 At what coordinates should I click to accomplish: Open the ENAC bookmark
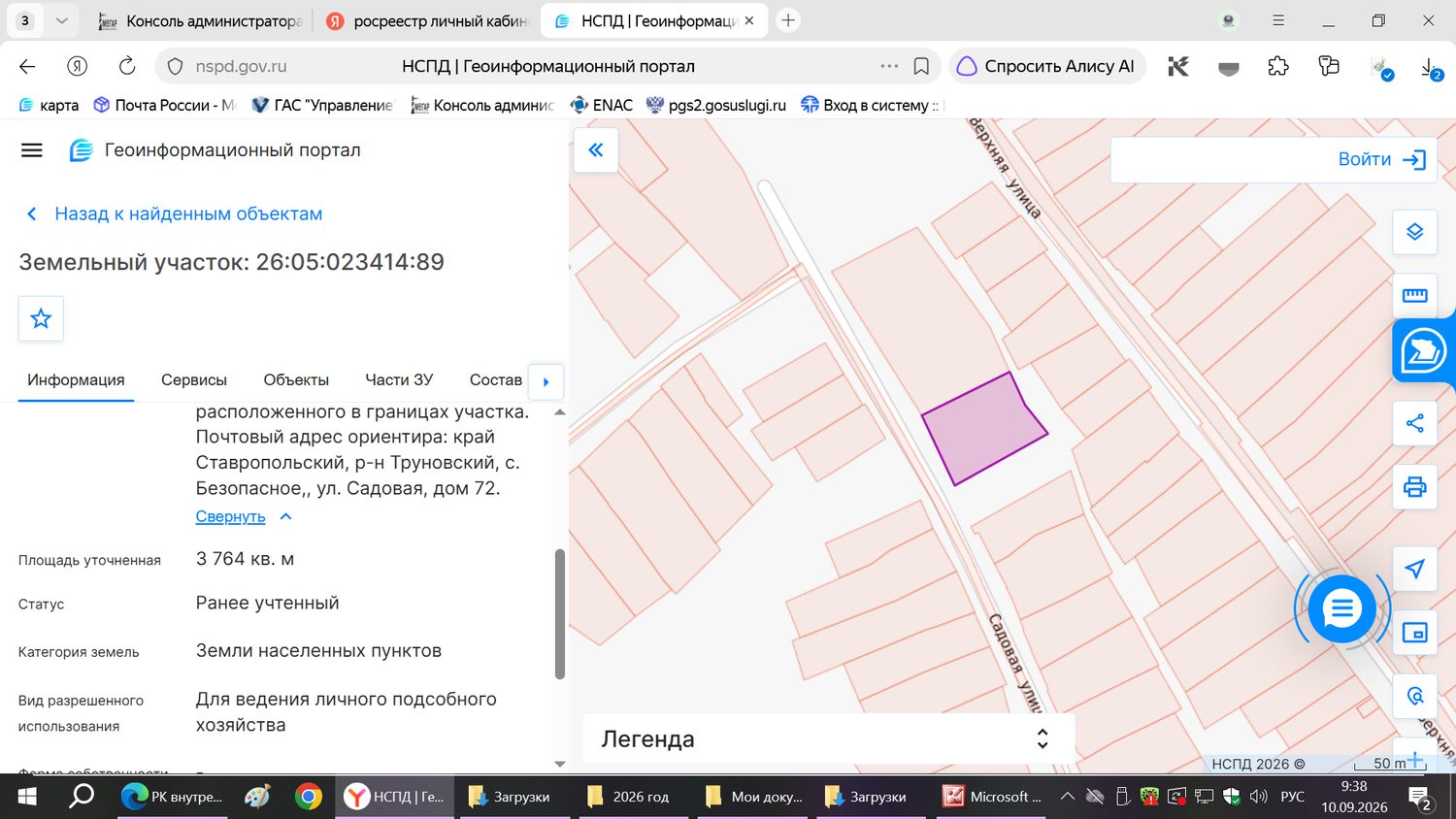[601, 105]
